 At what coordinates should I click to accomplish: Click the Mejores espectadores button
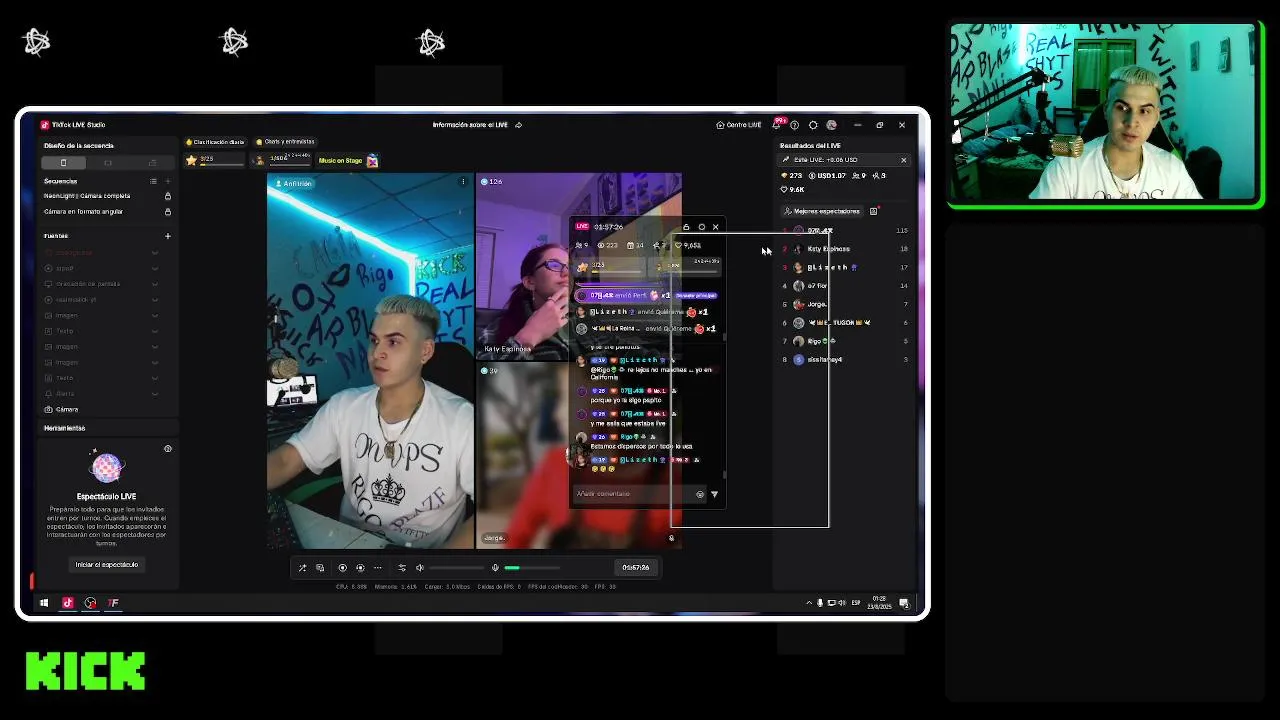tap(822, 211)
